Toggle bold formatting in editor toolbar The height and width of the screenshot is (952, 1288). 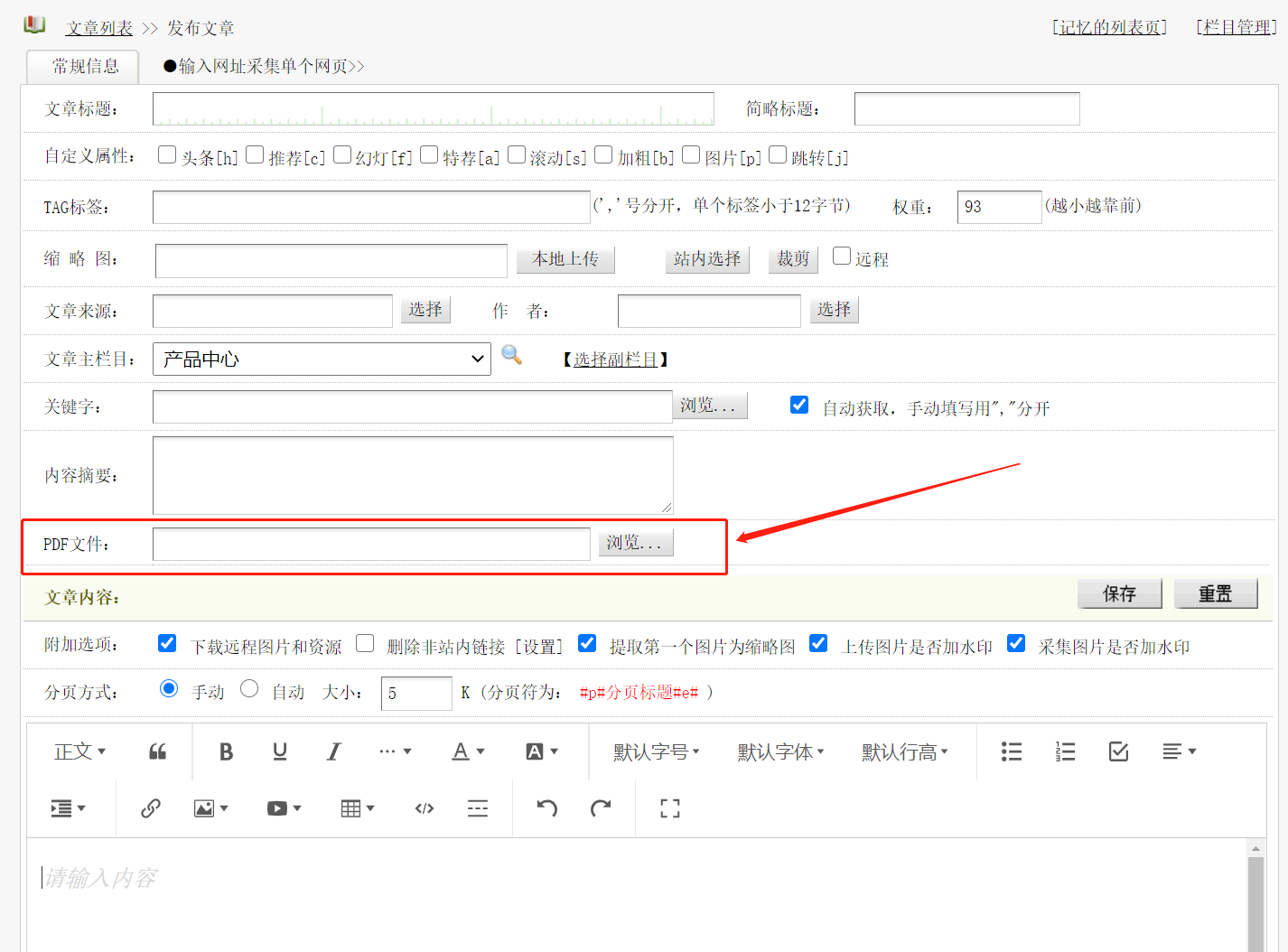pyautogui.click(x=226, y=751)
